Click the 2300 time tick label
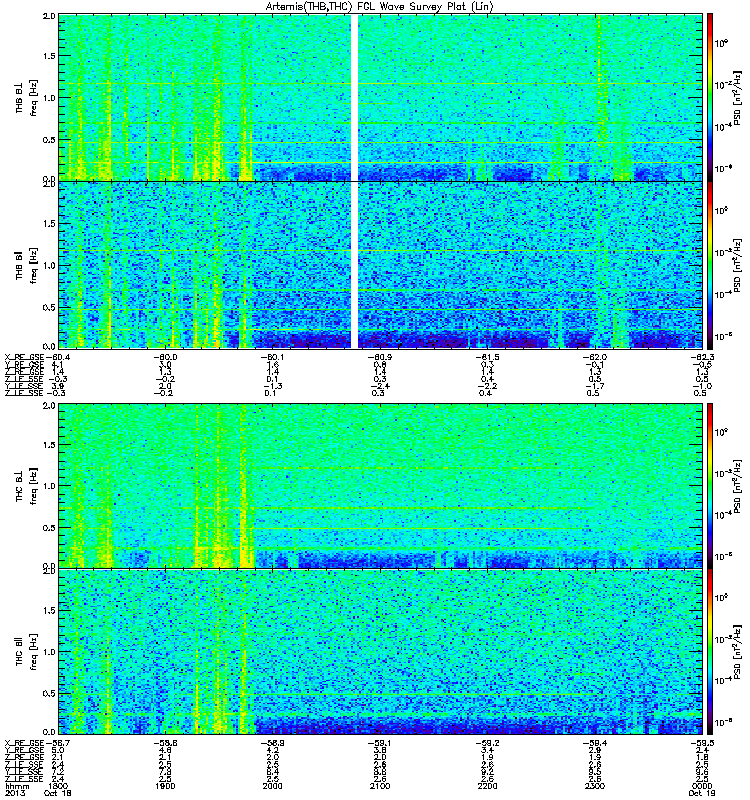Viewport: 750px width, 800px height. coord(594,786)
